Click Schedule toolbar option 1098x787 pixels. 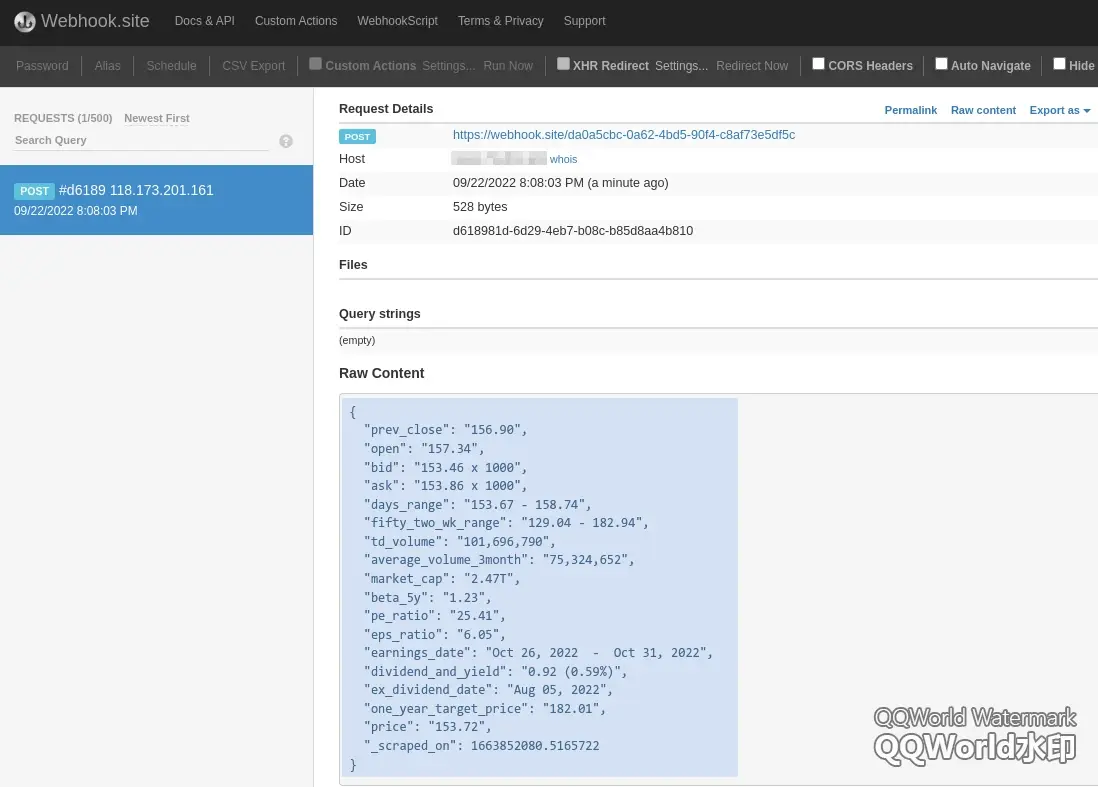click(172, 66)
